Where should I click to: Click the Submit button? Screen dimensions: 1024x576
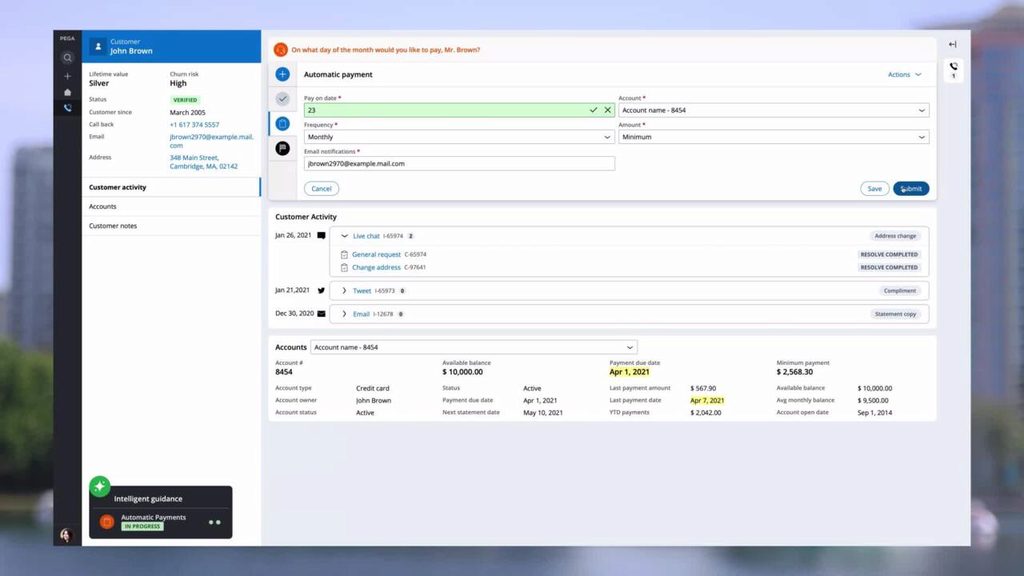pyautogui.click(x=911, y=189)
